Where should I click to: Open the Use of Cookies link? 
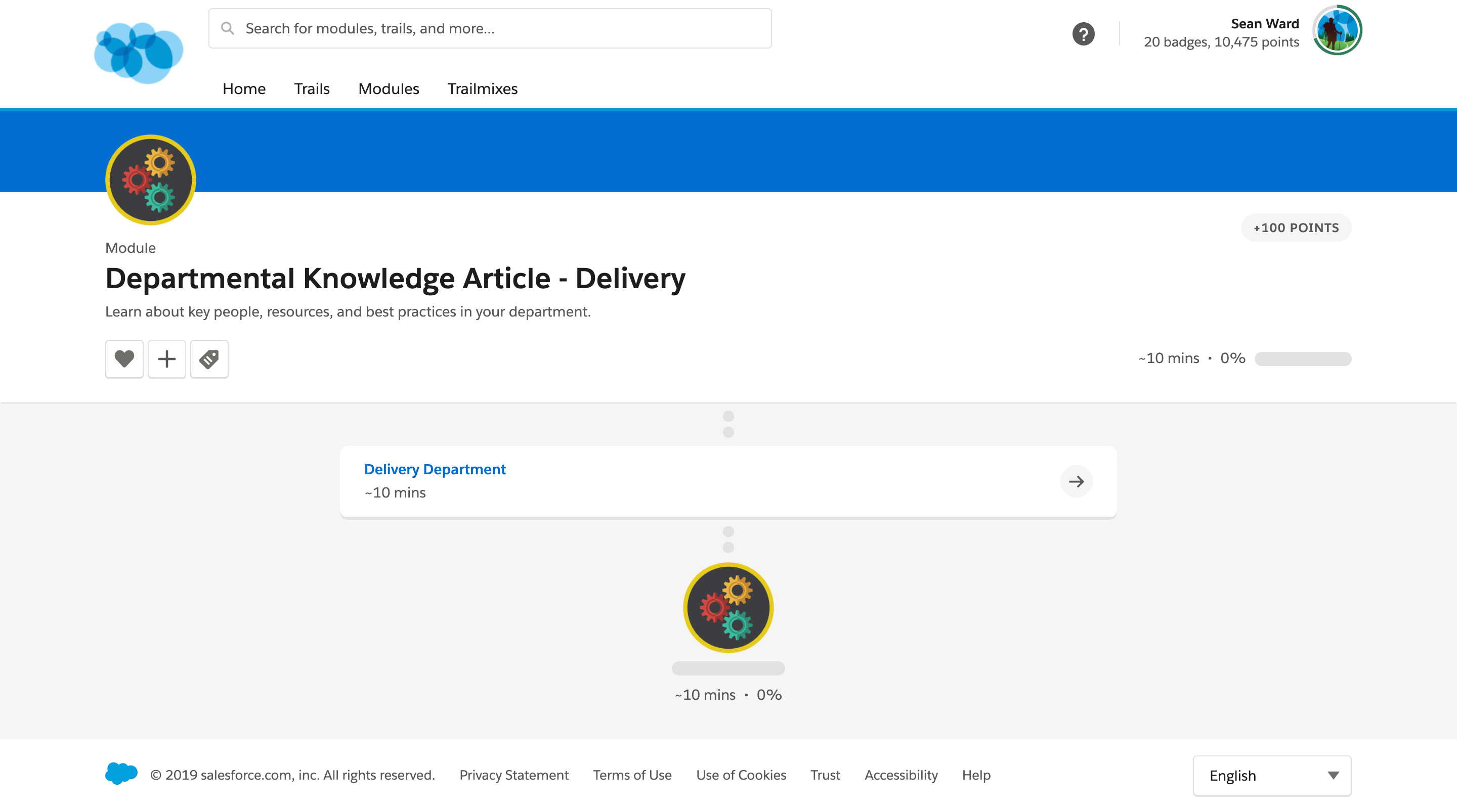741,775
